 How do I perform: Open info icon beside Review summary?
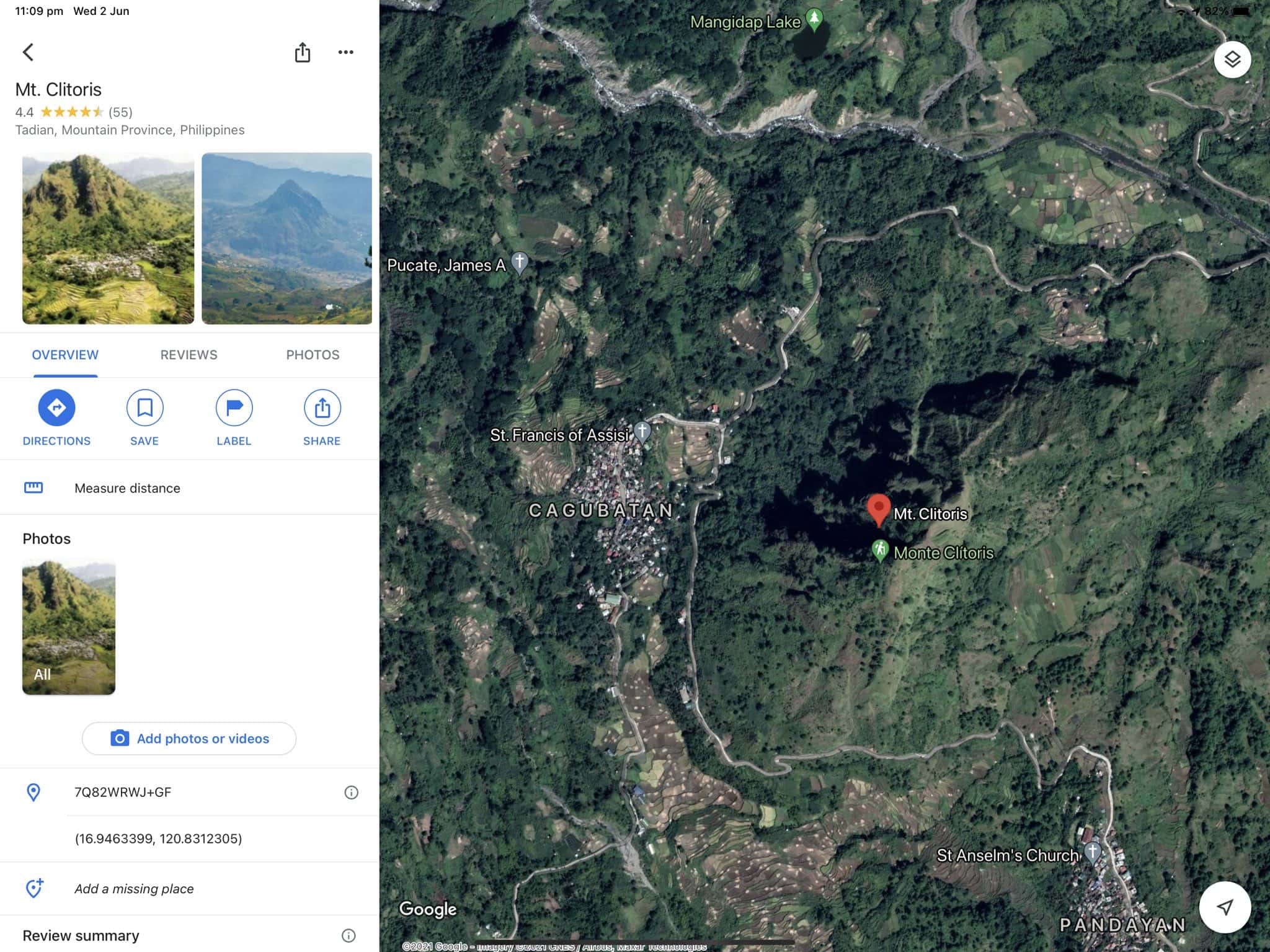point(349,935)
